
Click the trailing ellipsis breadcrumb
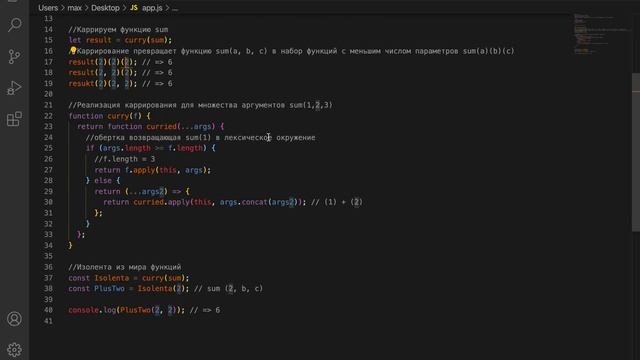175,8
